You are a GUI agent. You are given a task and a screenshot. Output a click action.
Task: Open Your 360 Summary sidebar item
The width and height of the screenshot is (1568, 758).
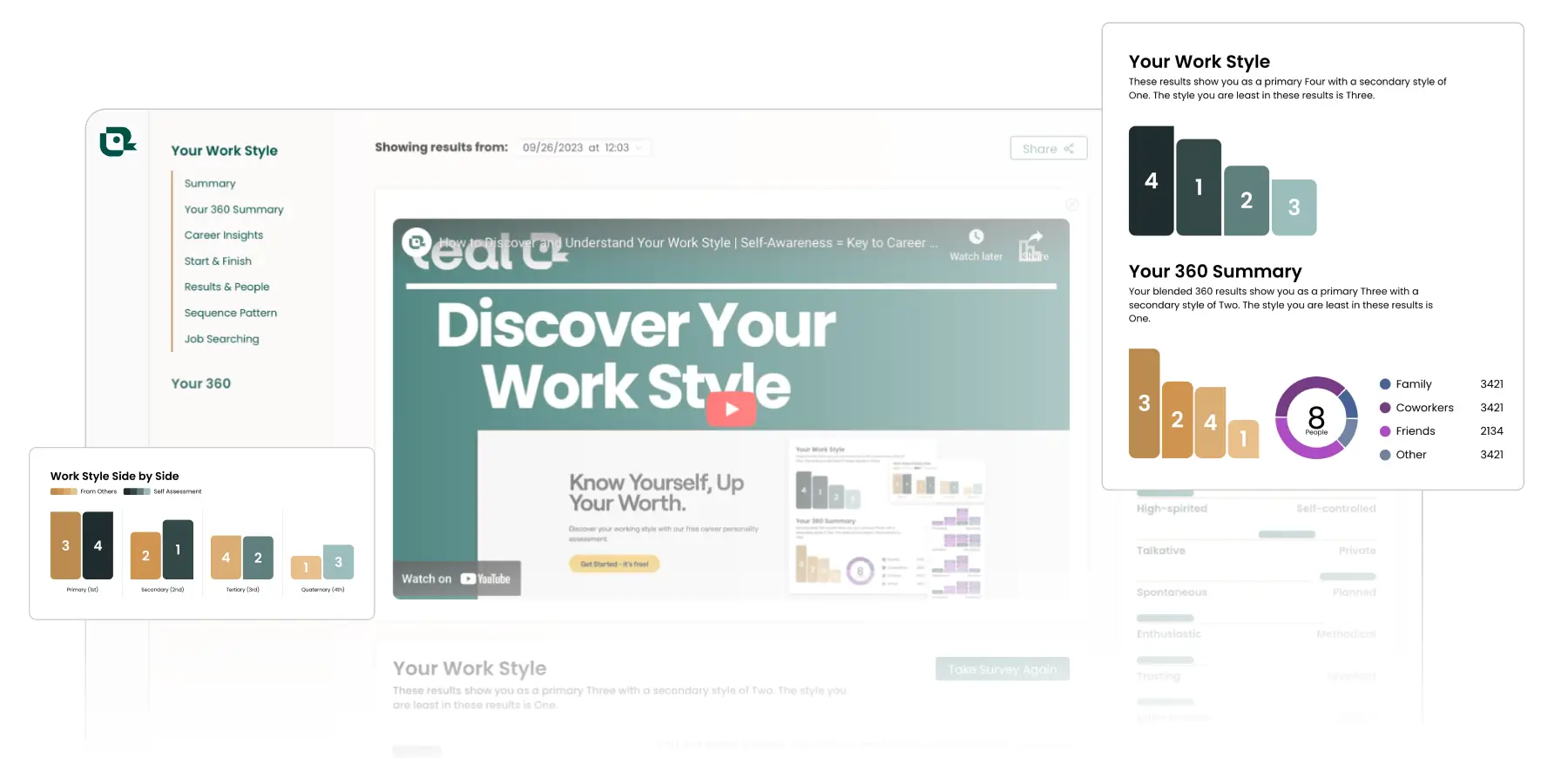[x=234, y=210]
